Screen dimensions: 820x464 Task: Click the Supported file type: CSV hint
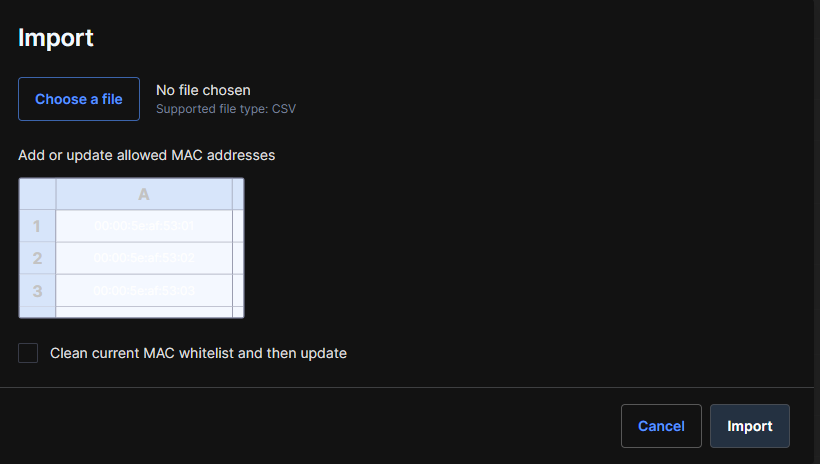pyautogui.click(x=226, y=109)
